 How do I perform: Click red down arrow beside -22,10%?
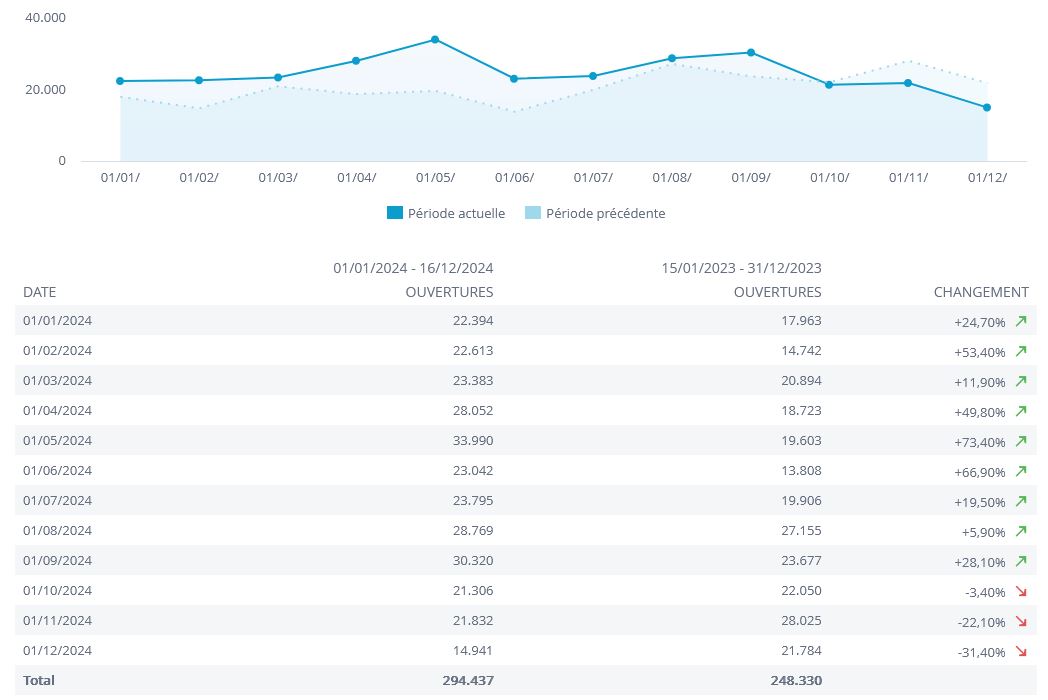click(1021, 621)
